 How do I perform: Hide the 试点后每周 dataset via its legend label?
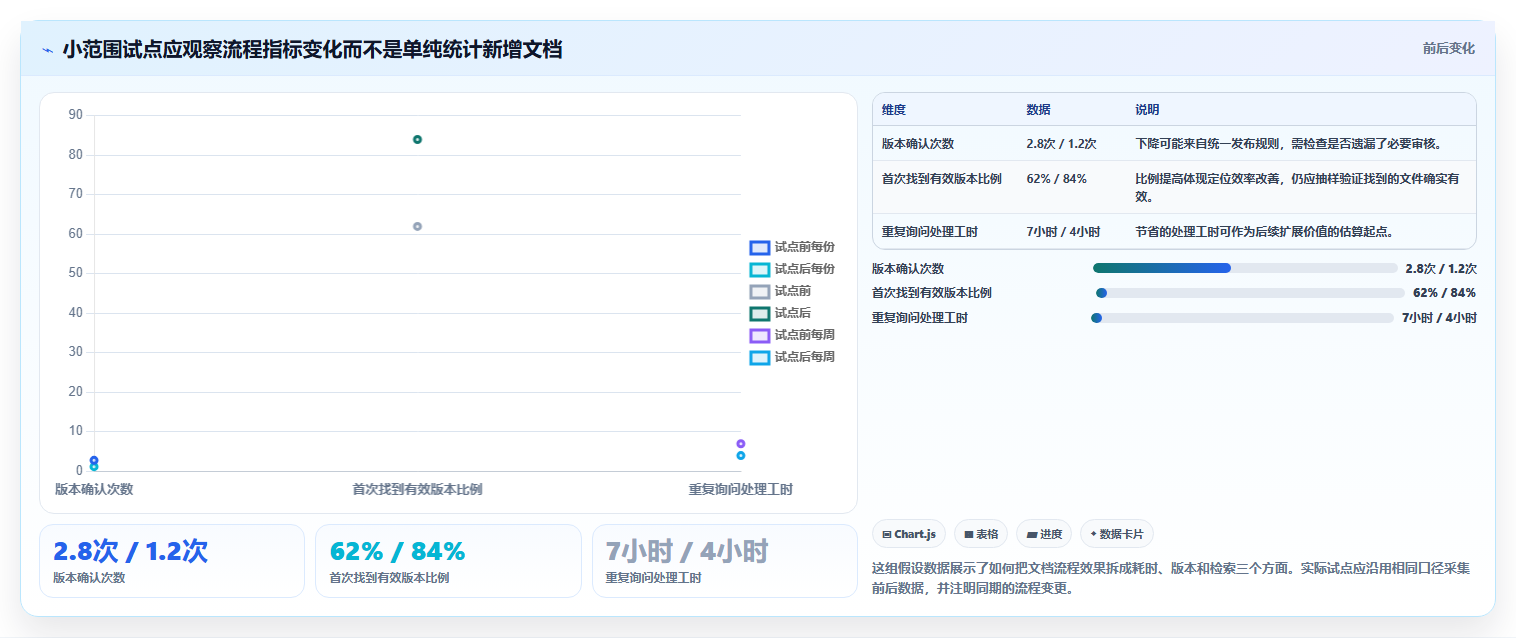coord(804,357)
